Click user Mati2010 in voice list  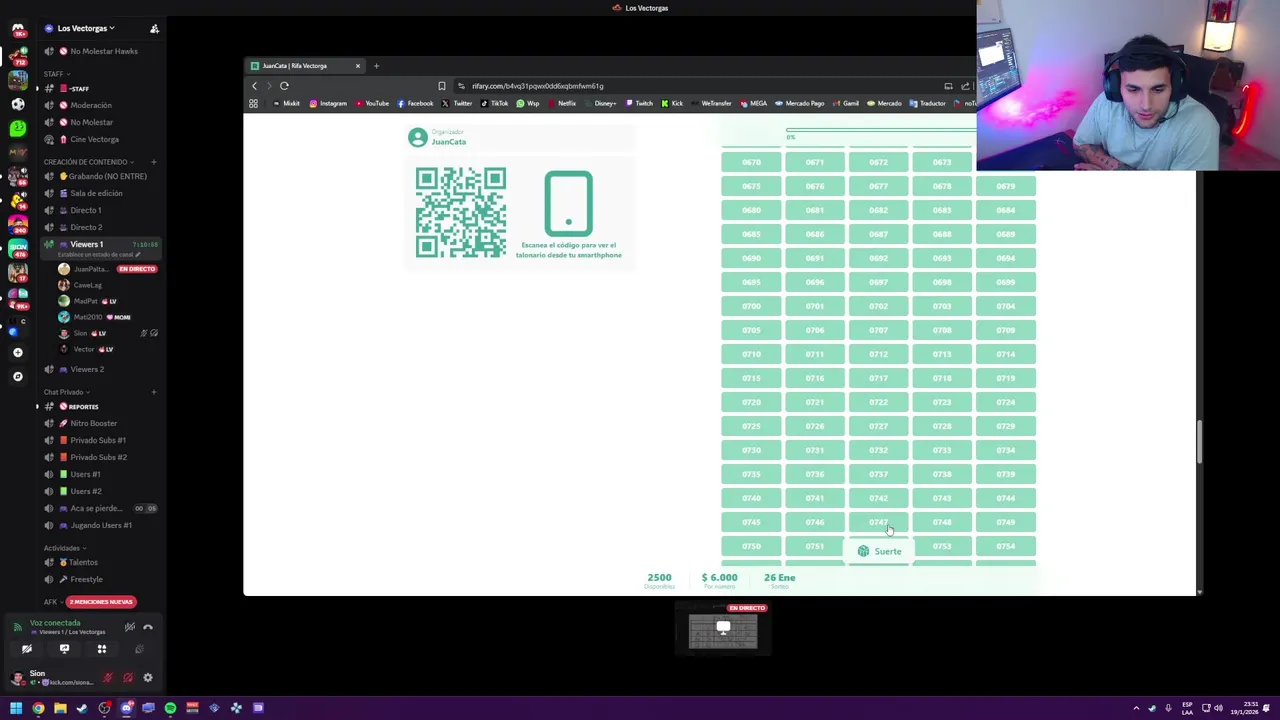point(106,317)
